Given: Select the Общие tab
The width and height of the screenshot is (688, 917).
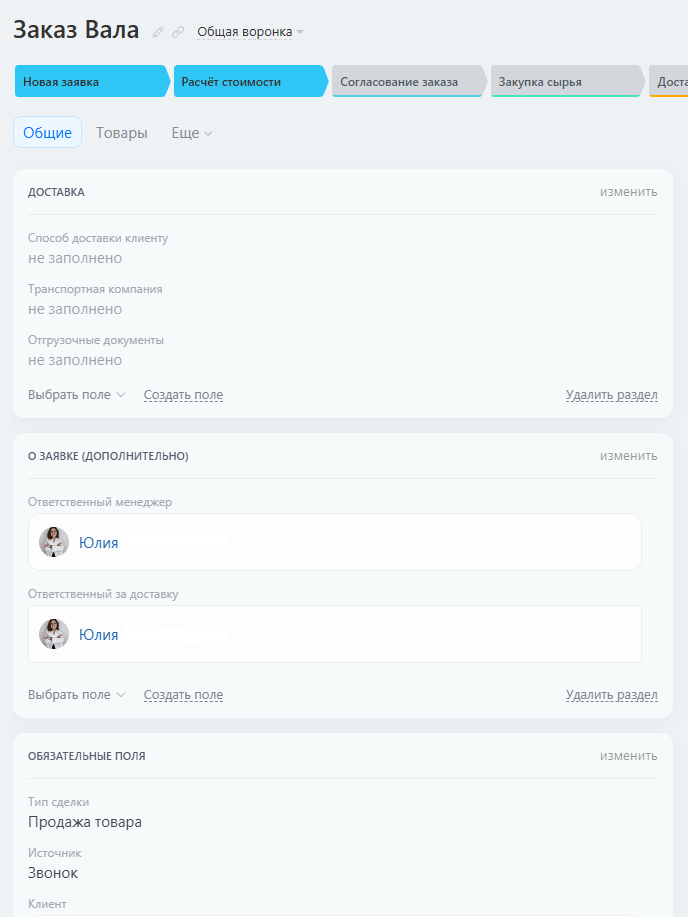Looking at the screenshot, I should 47,133.
